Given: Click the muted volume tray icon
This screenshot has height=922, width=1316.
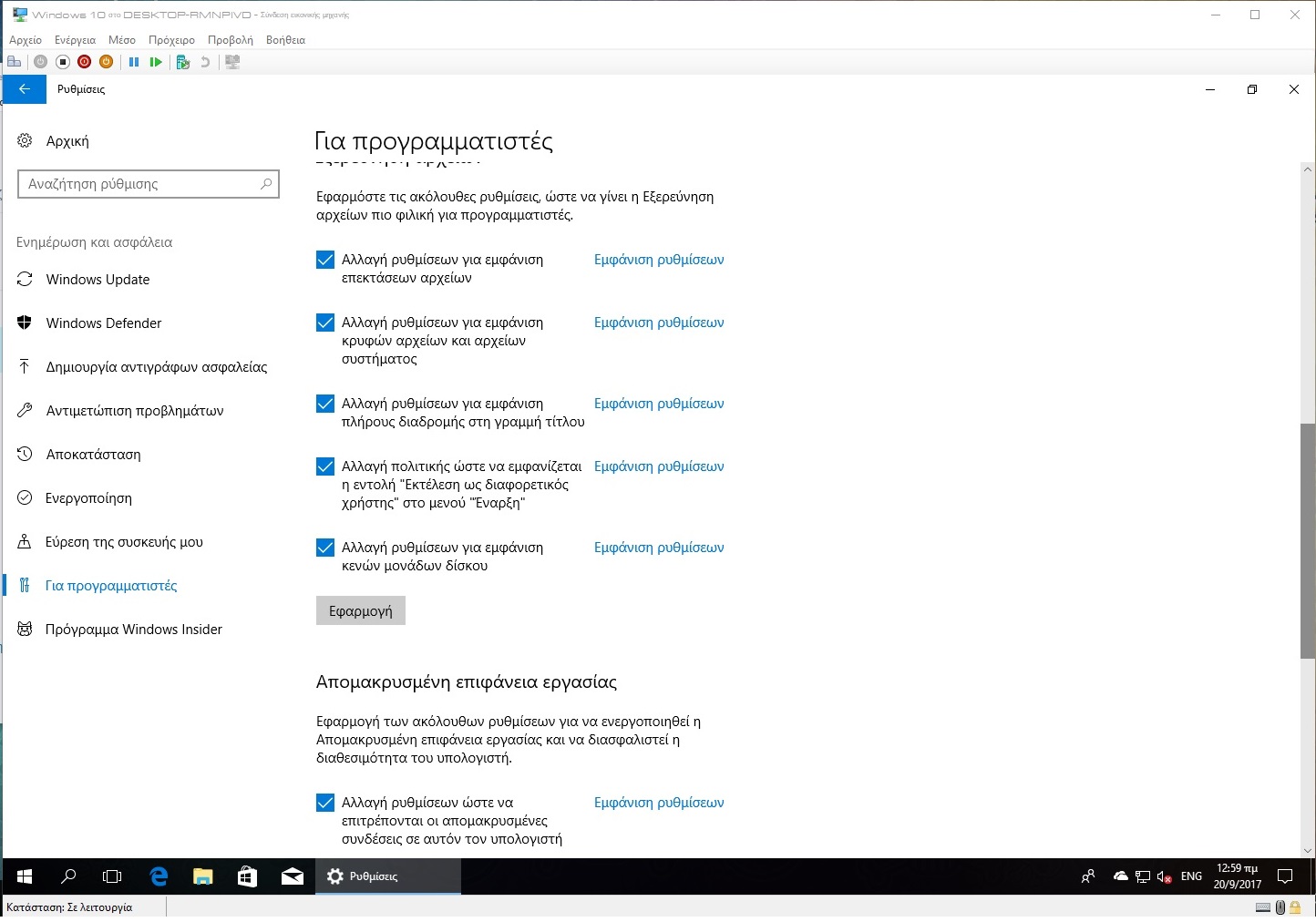Looking at the screenshot, I should [x=1164, y=876].
